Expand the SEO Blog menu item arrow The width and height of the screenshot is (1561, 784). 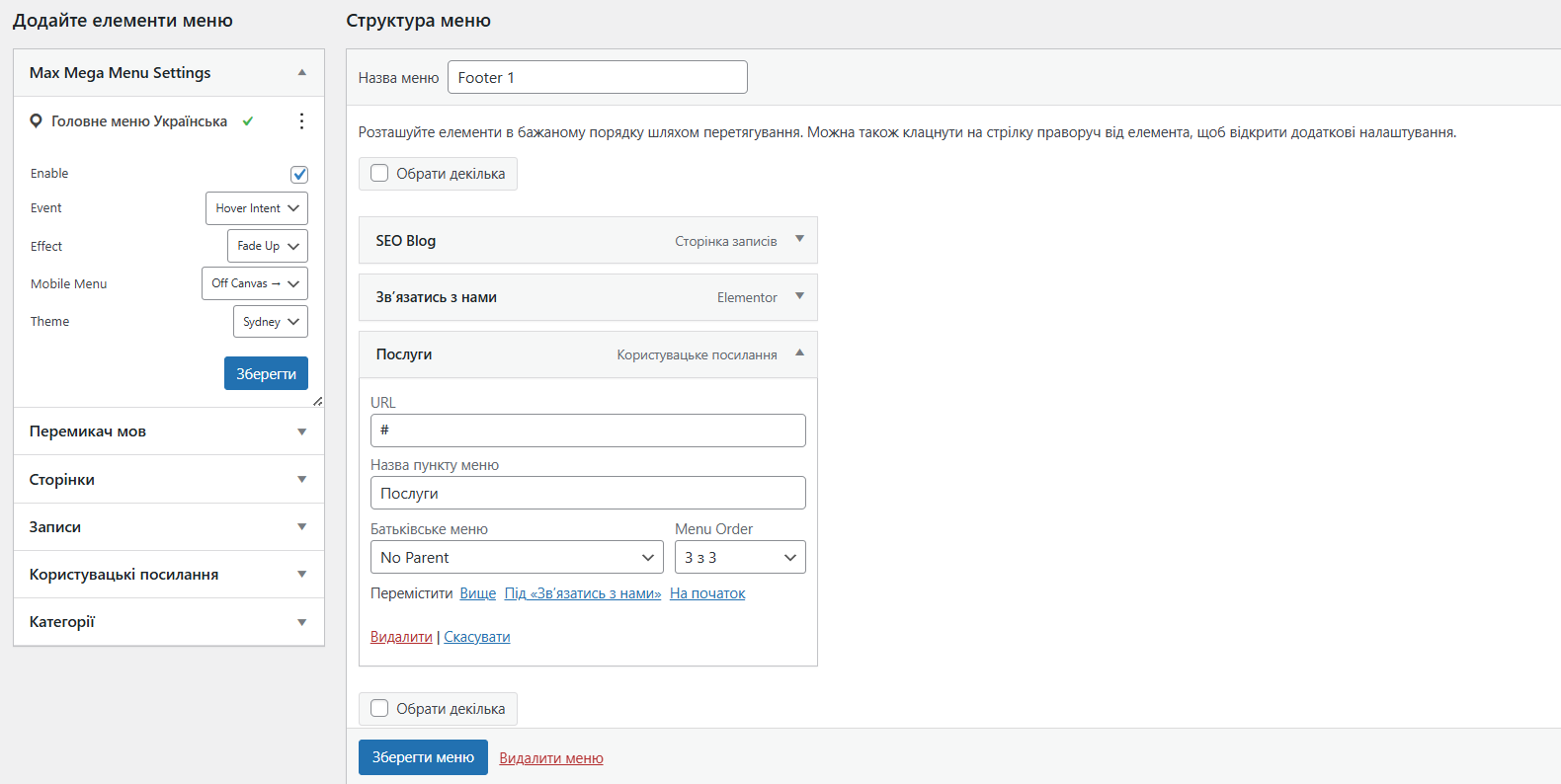click(799, 239)
